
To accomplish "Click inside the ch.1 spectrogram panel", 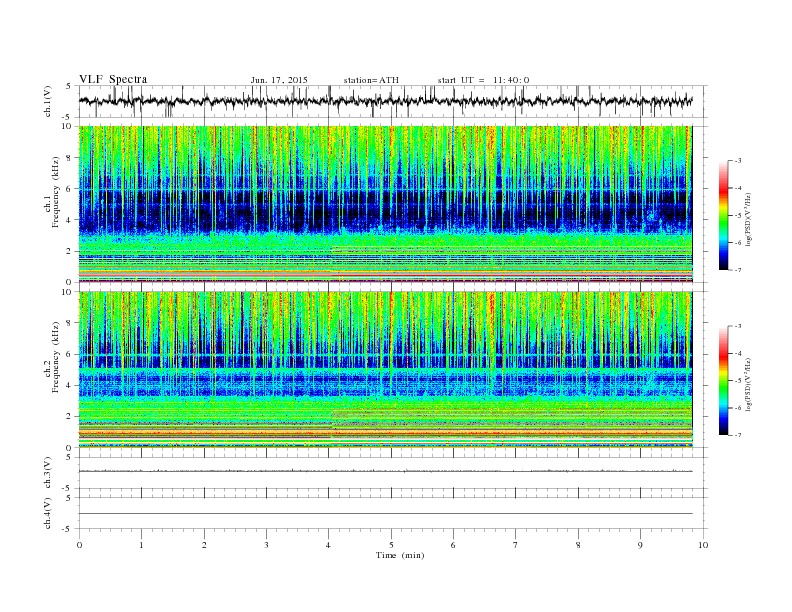I will point(385,204).
